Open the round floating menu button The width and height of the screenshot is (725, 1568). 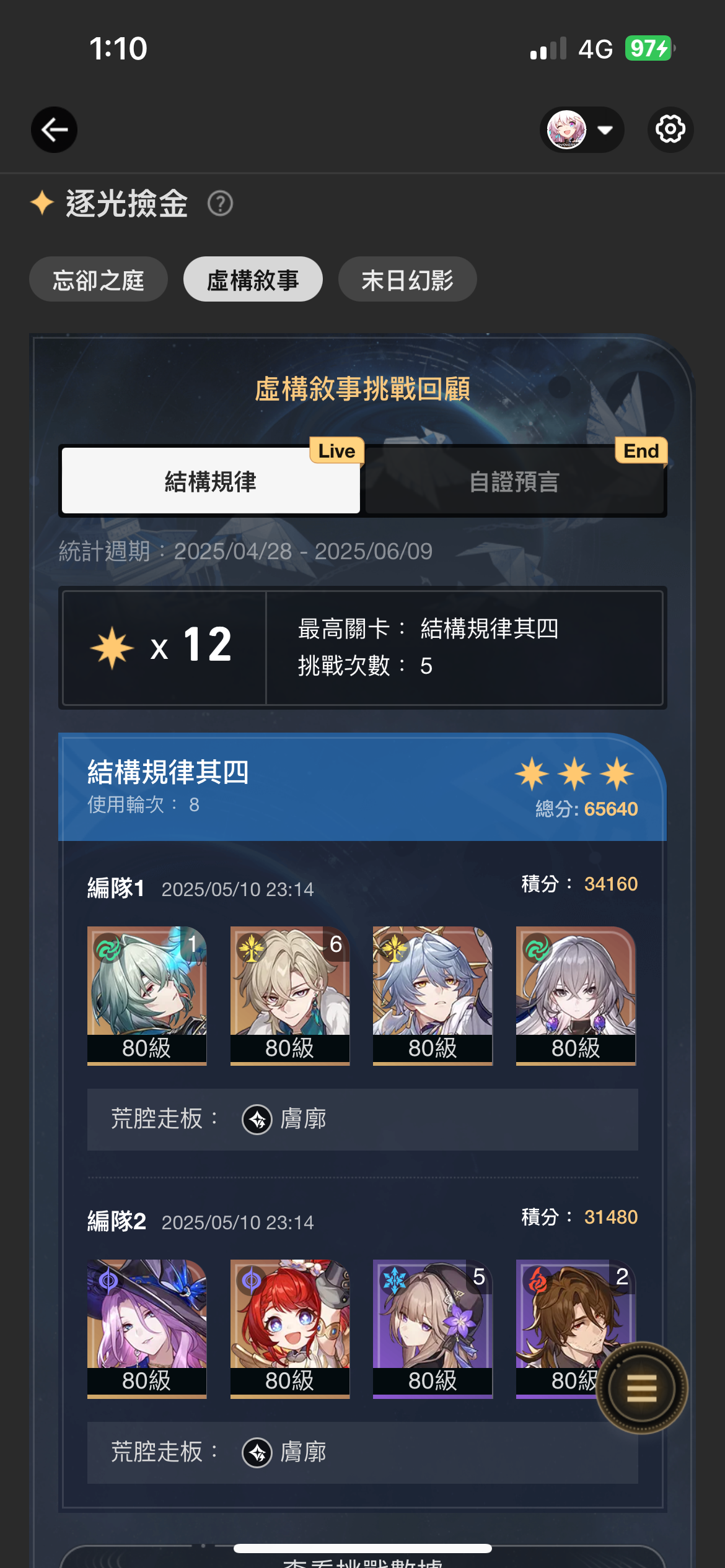pyautogui.click(x=641, y=1388)
